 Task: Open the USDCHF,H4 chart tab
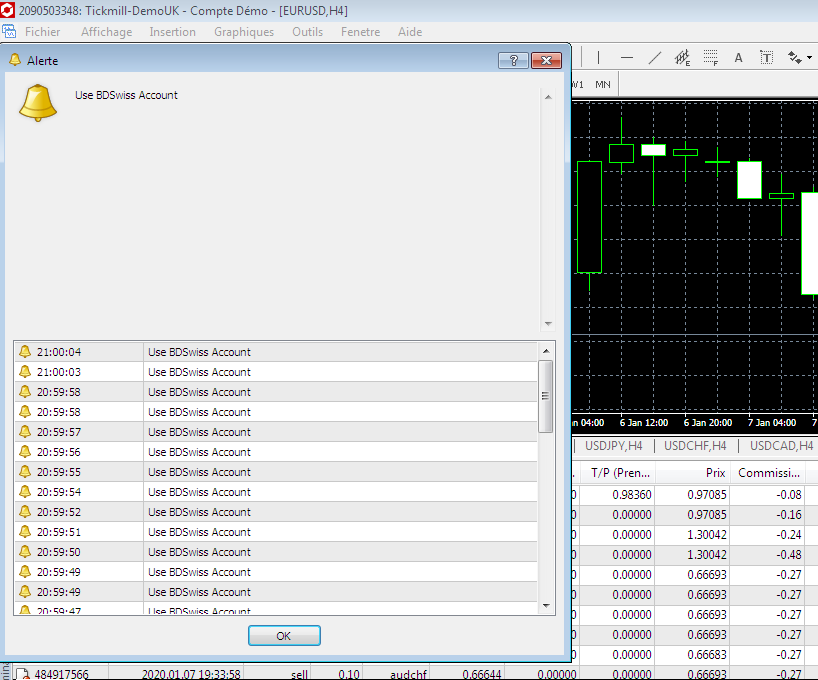coord(694,446)
